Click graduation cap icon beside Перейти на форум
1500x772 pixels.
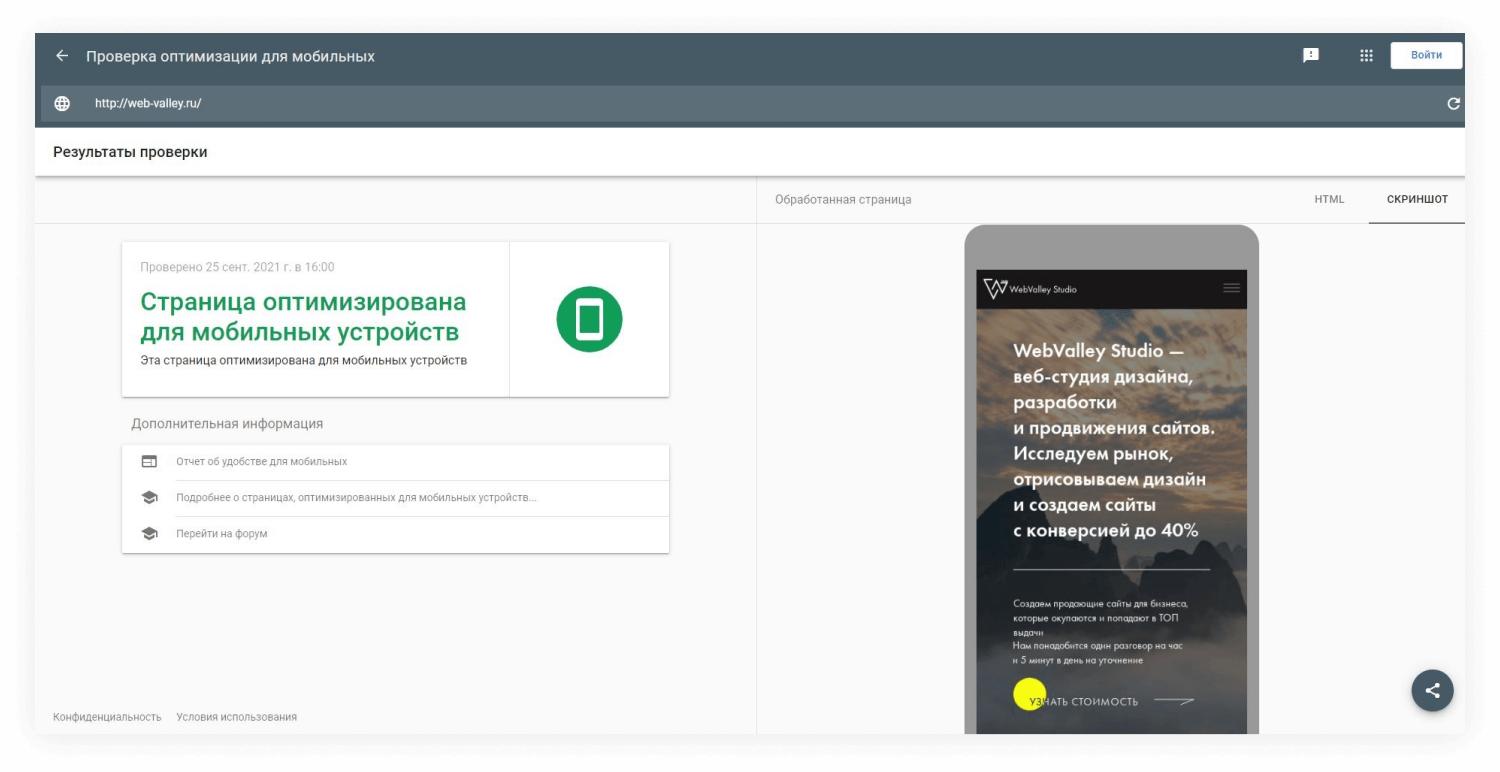[x=149, y=534]
